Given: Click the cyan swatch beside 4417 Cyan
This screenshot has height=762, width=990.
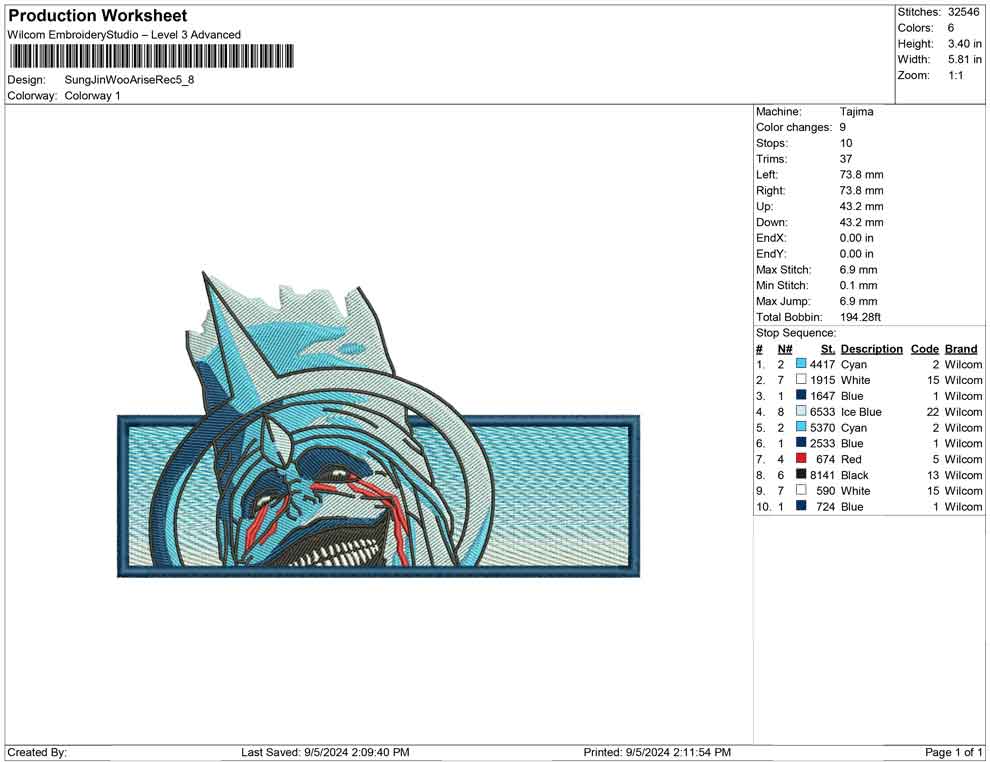Looking at the screenshot, I should [801, 364].
